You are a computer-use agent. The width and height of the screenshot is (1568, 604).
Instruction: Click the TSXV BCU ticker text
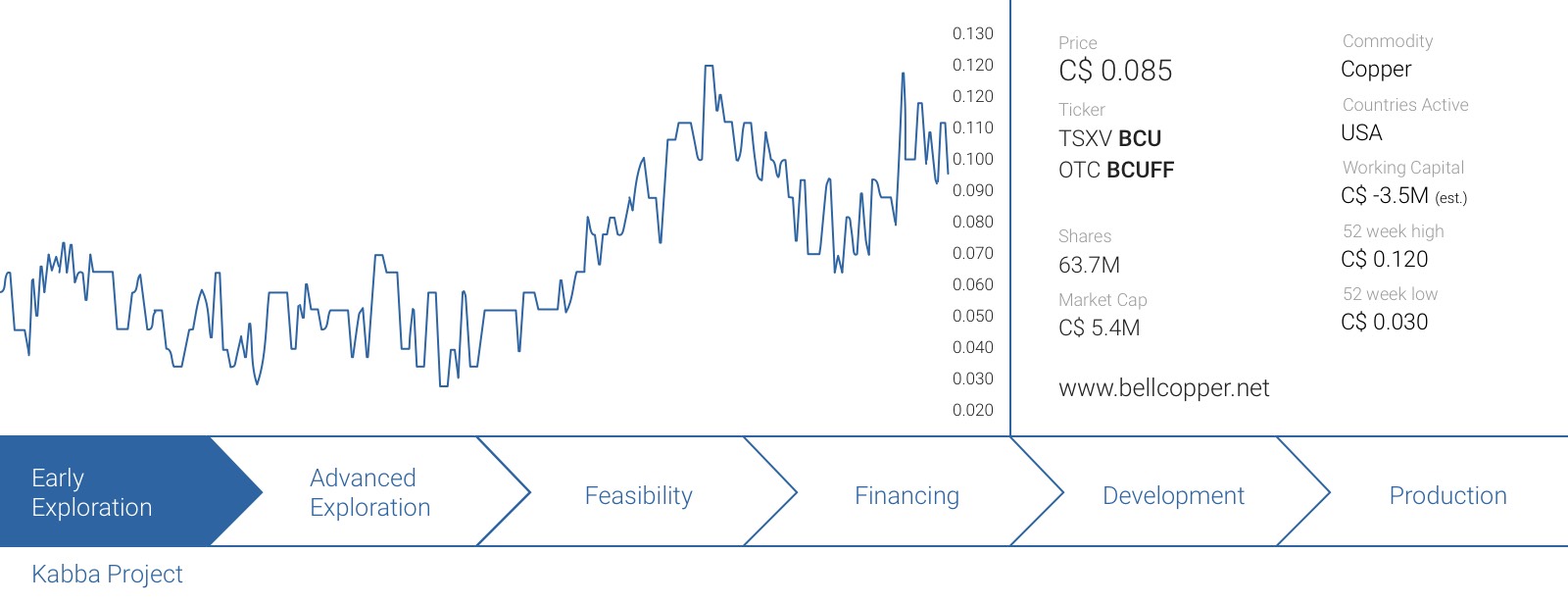[1109, 138]
